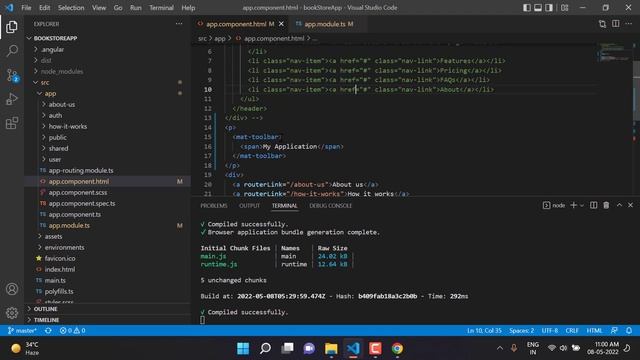Change encoding via UTF-8 status item
Viewport: 640px width, 360px height.
549,331
